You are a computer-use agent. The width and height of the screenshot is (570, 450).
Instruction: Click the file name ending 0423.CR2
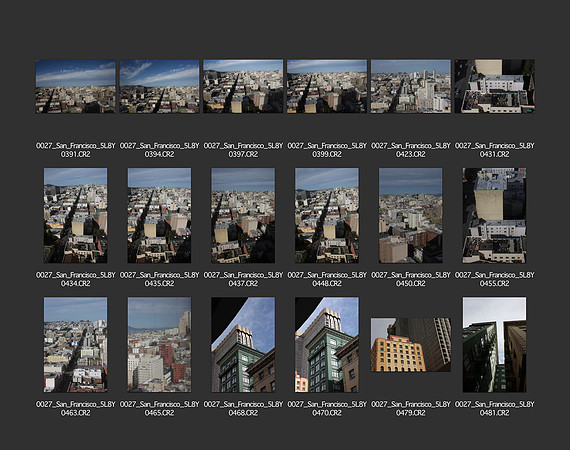click(x=410, y=150)
